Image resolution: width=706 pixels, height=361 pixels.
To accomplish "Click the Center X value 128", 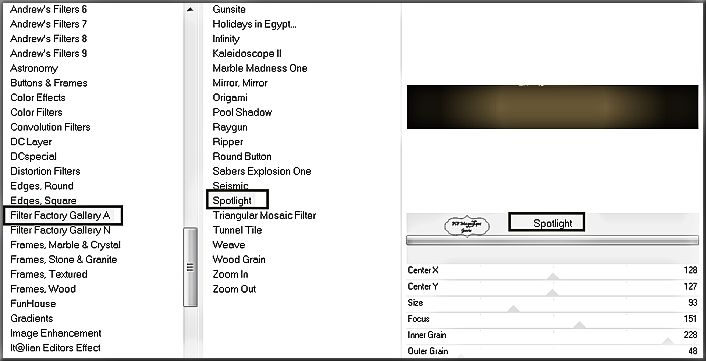I will 690,270.
